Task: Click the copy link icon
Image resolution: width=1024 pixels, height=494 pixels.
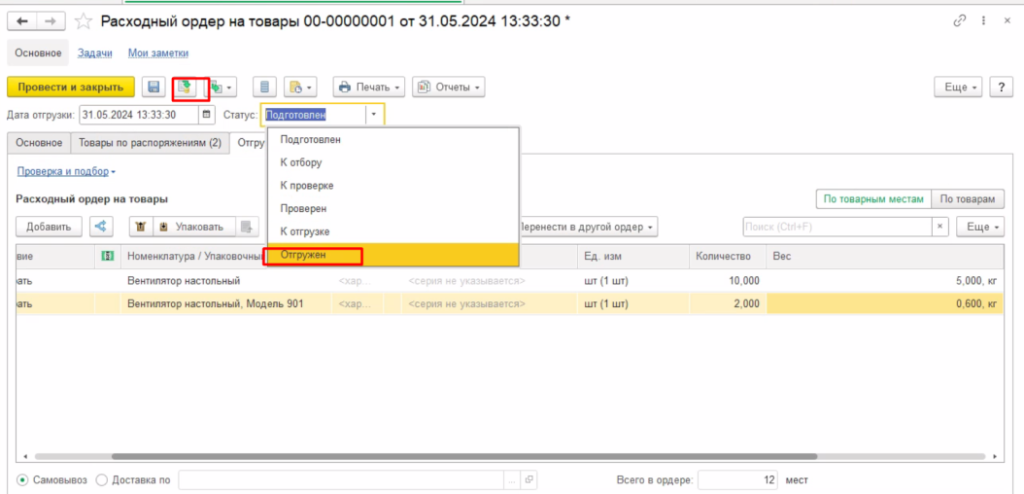Action: coord(961,20)
